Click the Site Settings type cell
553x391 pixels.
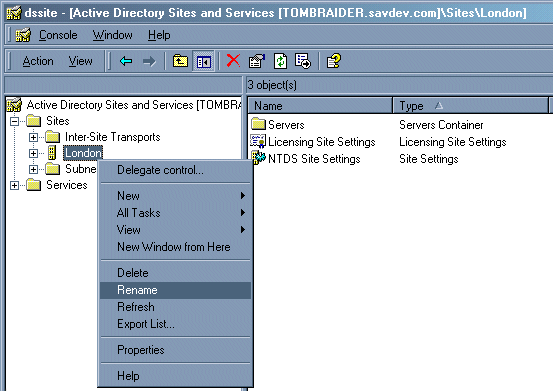tap(429, 159)
